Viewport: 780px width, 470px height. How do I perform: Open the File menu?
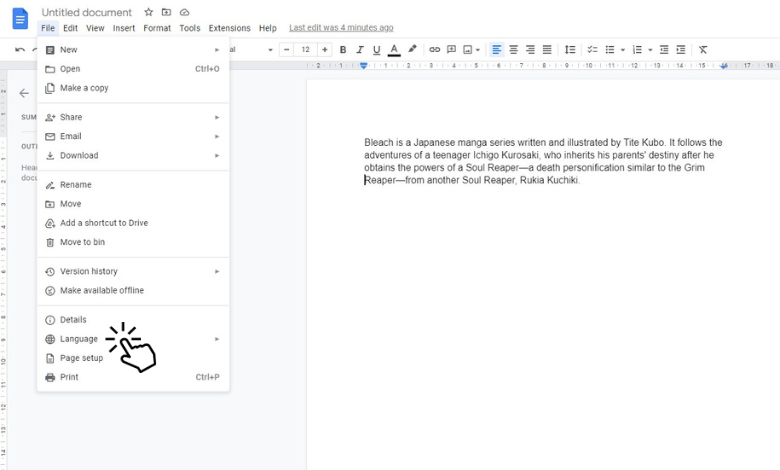pyautogui.click(x=48, y=28)
